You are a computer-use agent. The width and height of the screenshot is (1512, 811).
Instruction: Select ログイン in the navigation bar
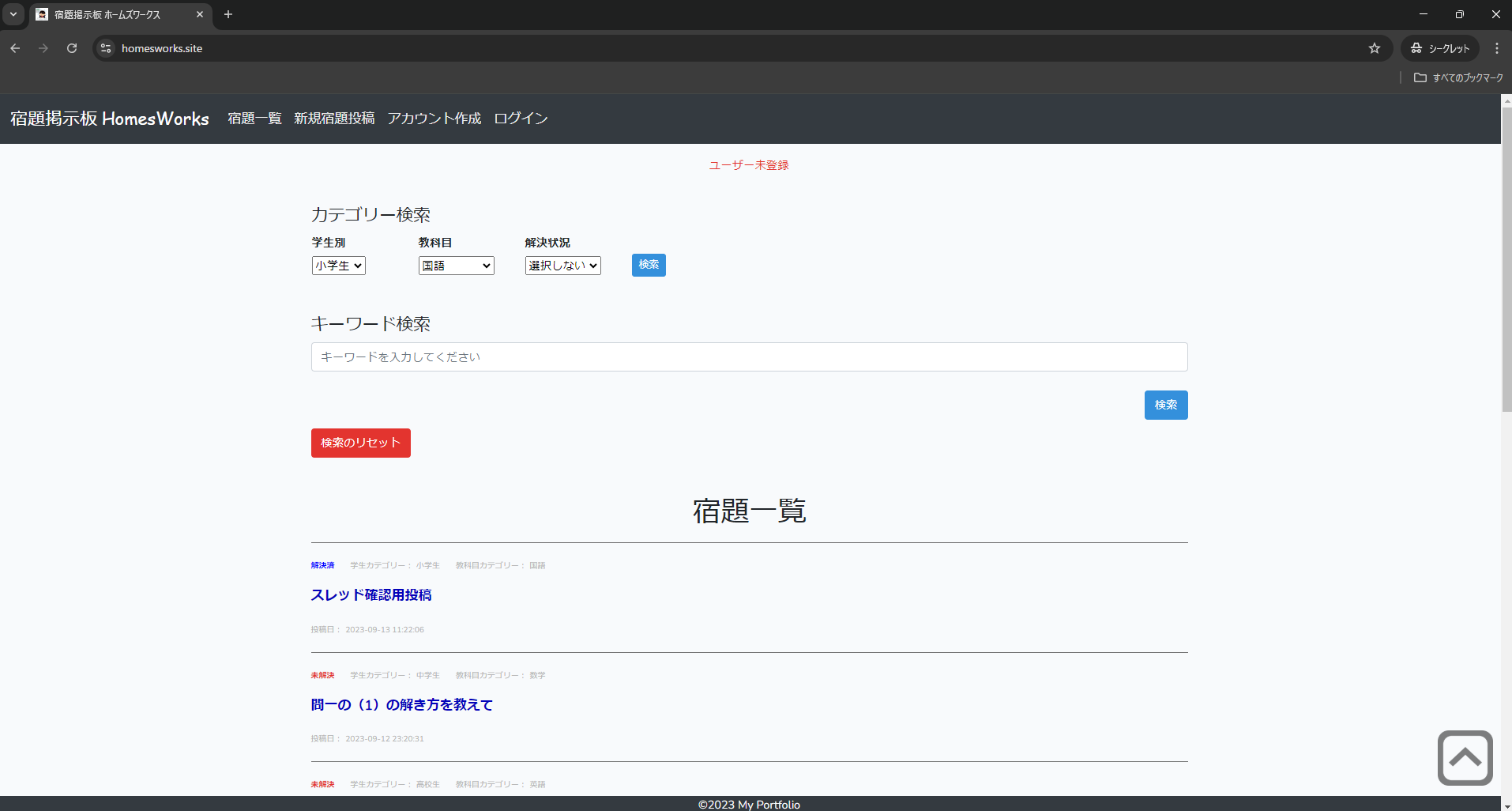[520, 119]
